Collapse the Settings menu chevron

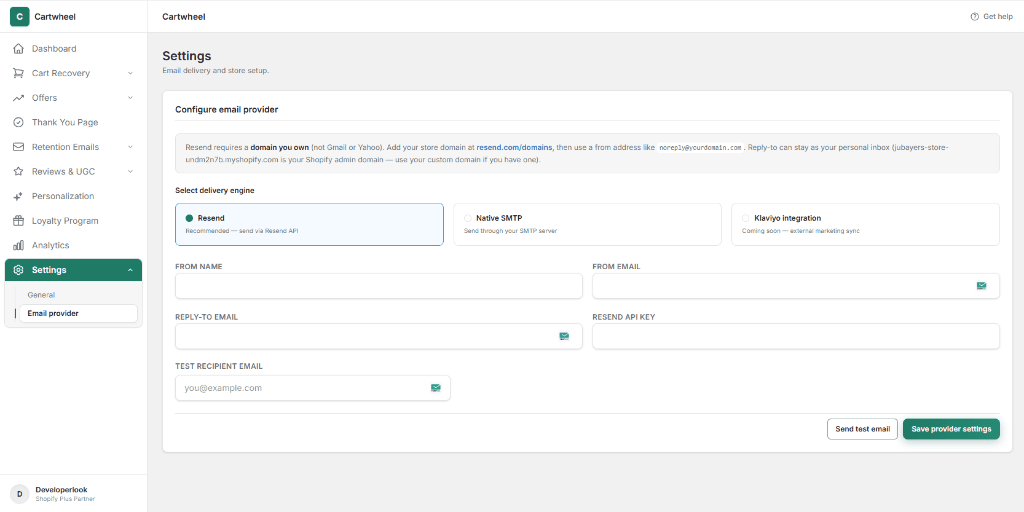click(130, 270)
